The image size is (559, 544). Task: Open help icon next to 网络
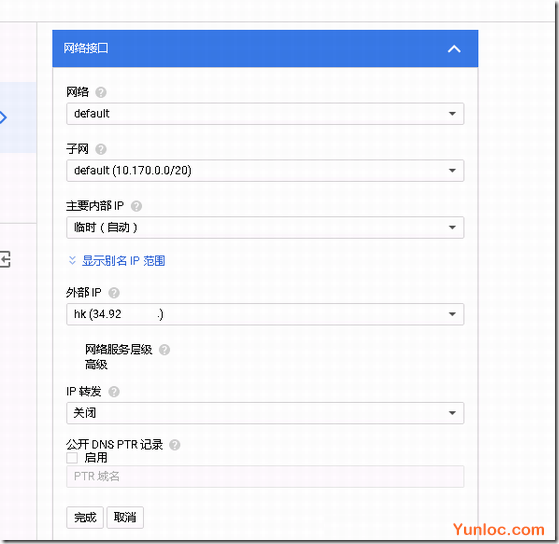pyautogui.click(x=101, y=92)
